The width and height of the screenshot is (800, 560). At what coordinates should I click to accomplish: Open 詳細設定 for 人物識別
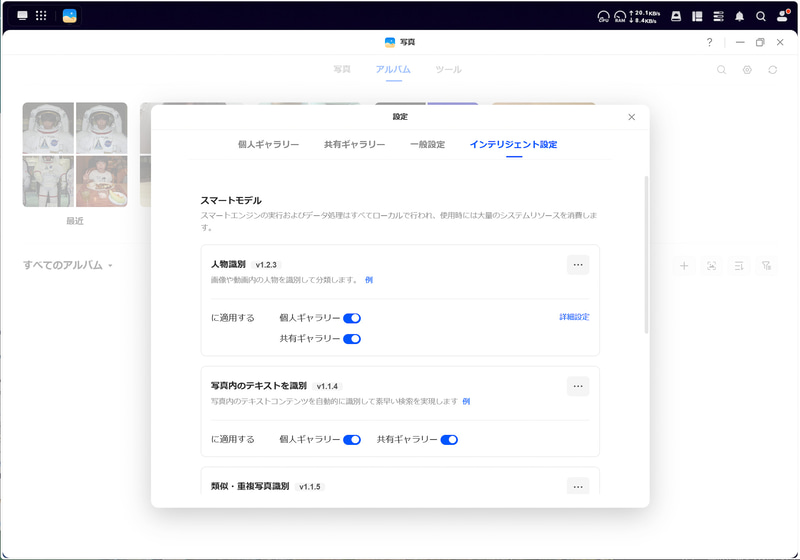click(x=574, y=317)
